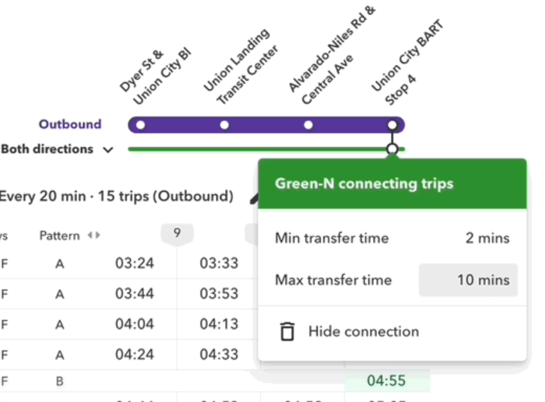545x402 pixels.
Task: Click the Pattern left-right arrows icon
Action: (x=94, y=236)
